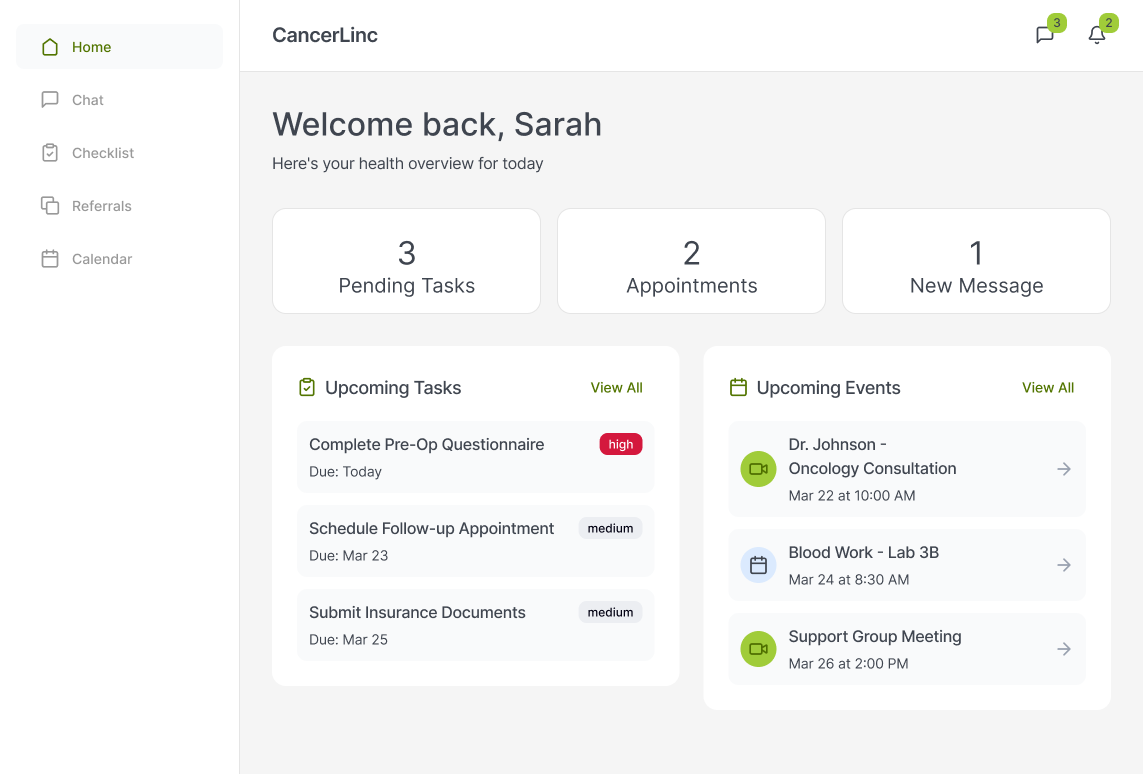Image resolution: width=1143 pixels, height=774 pixels.
Task: Click the Referrals icon in the sidebar
Action: (x=49, y=205)
